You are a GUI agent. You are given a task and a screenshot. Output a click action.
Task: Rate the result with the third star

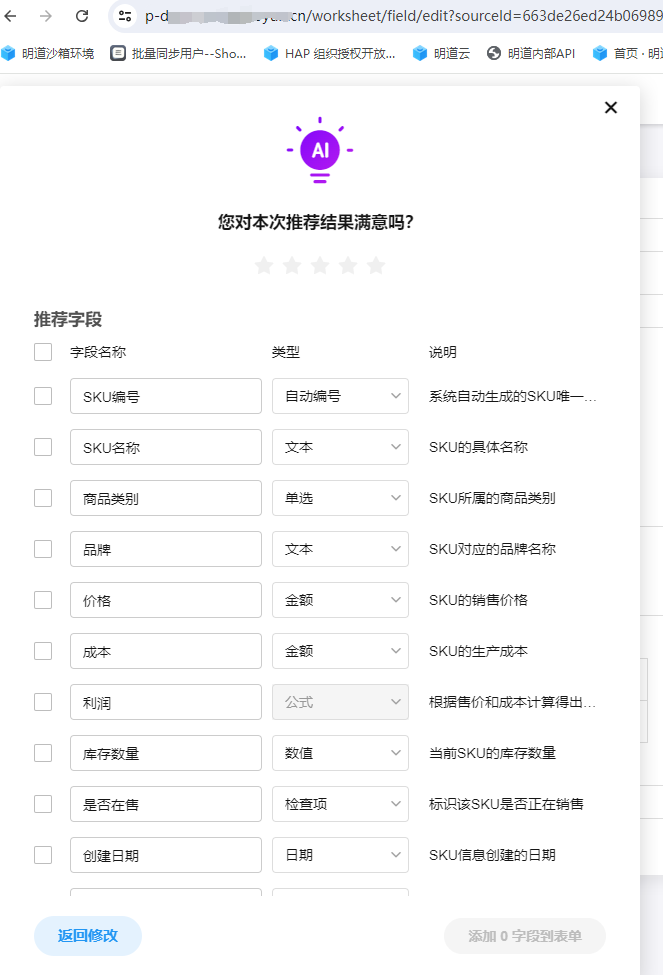[x=320, y=265]
